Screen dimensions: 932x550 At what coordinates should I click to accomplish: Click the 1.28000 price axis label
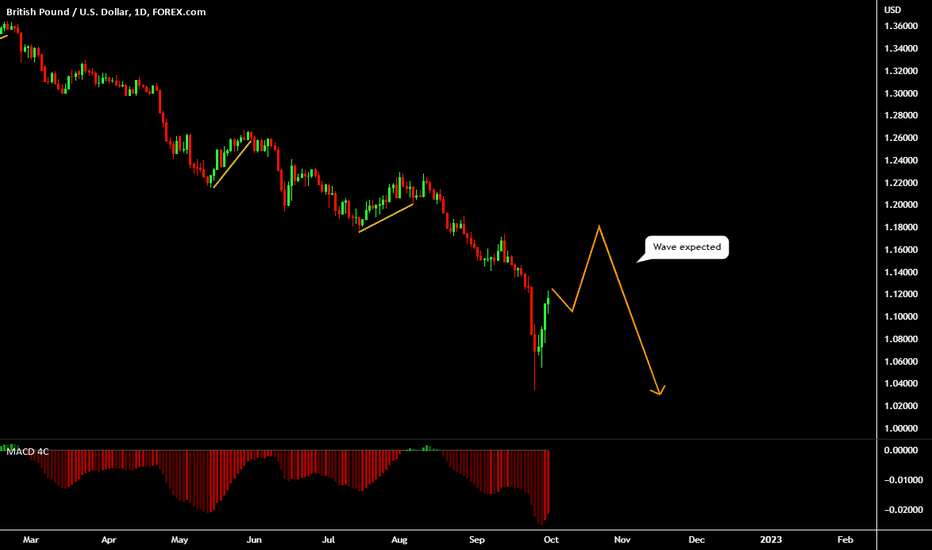900,115
